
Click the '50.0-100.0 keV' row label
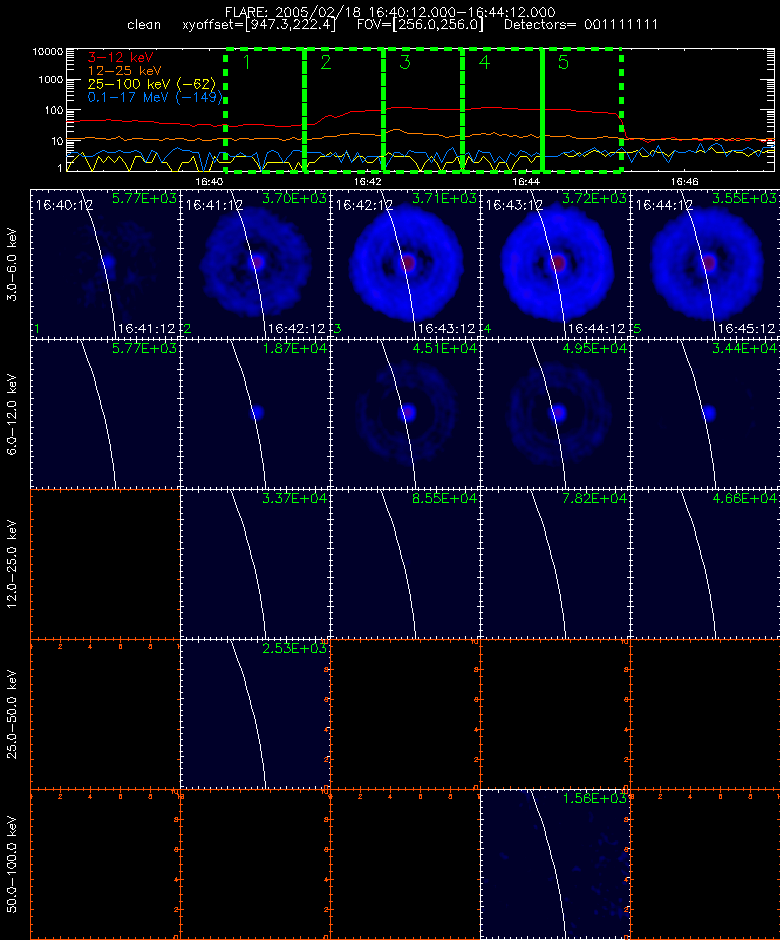point(12,864)
